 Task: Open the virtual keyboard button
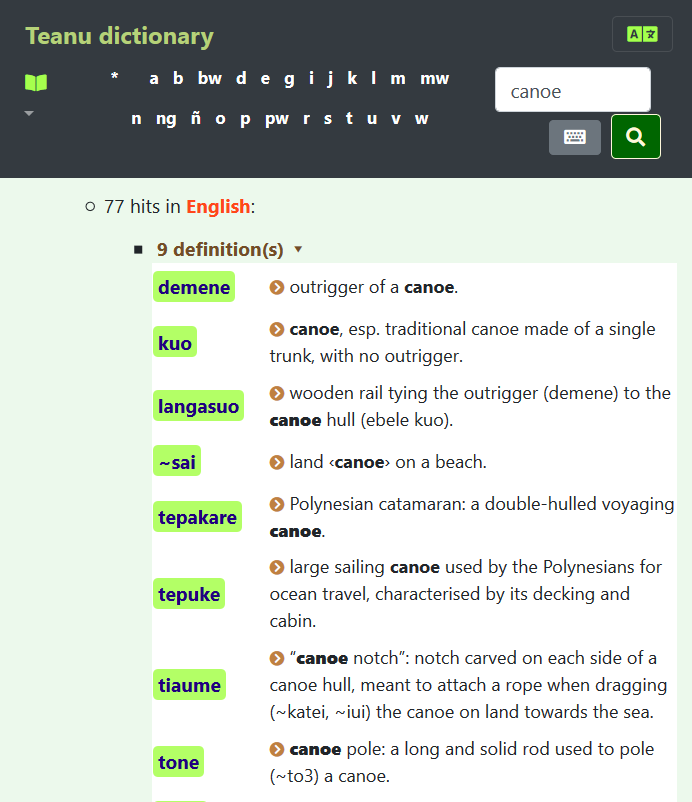coord(574,137)
